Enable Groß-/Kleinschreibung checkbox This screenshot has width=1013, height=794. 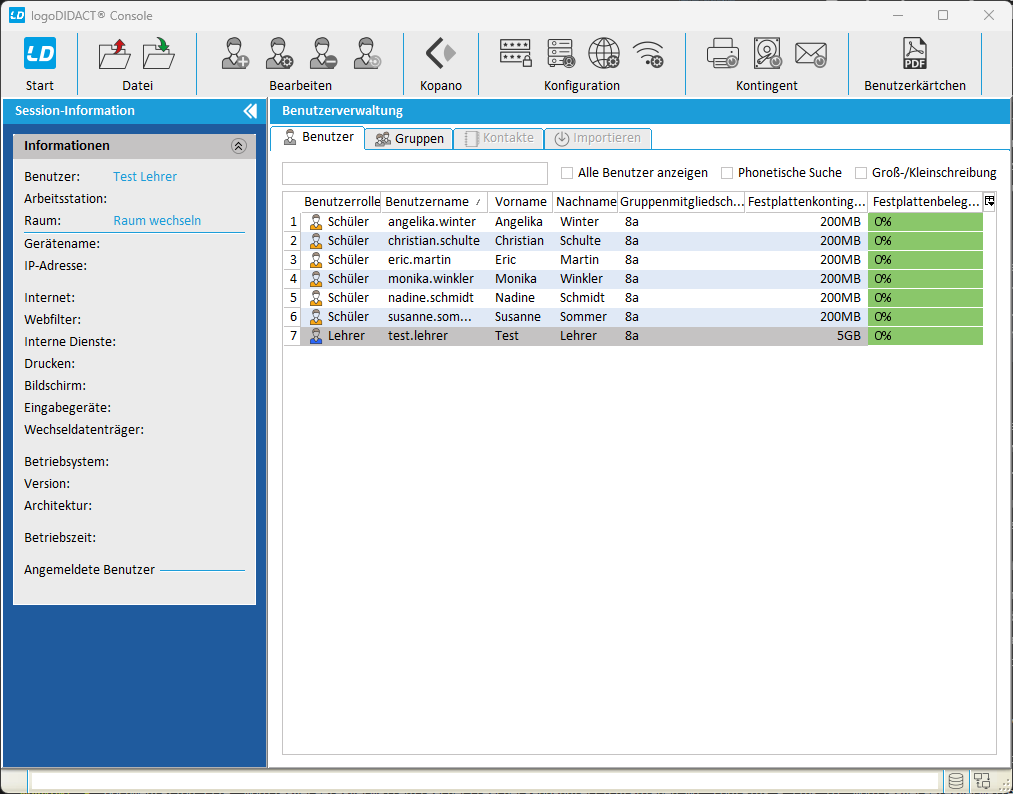click(861, 173)
